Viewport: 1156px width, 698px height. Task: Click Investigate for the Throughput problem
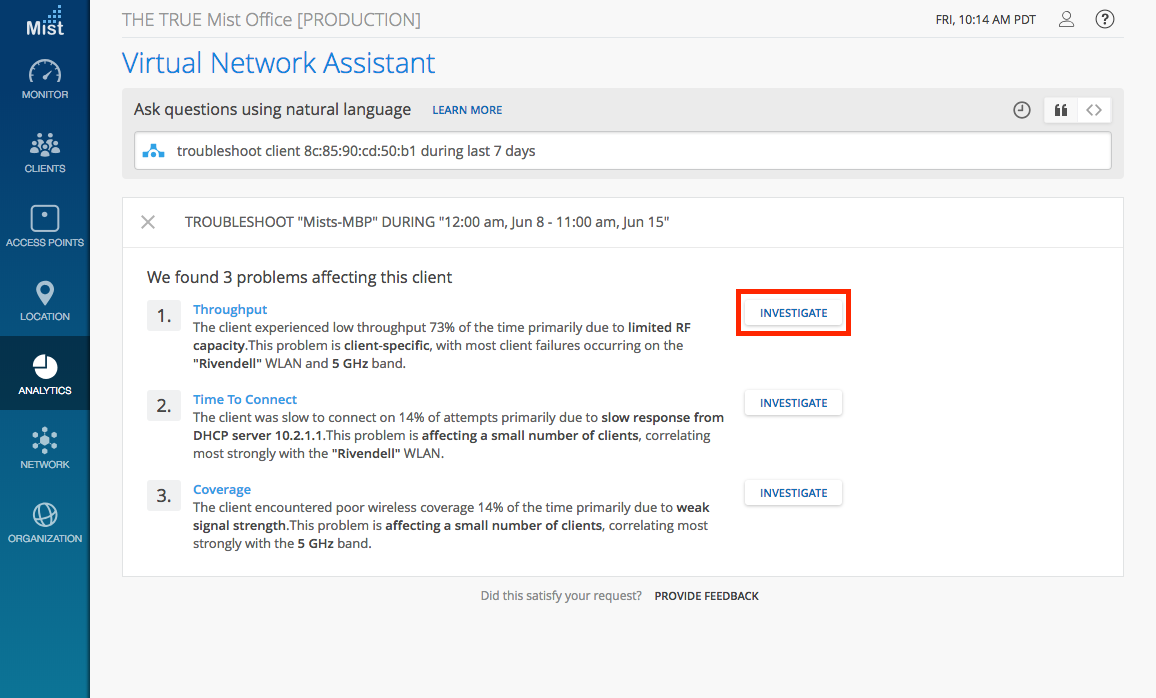point(793,313)
